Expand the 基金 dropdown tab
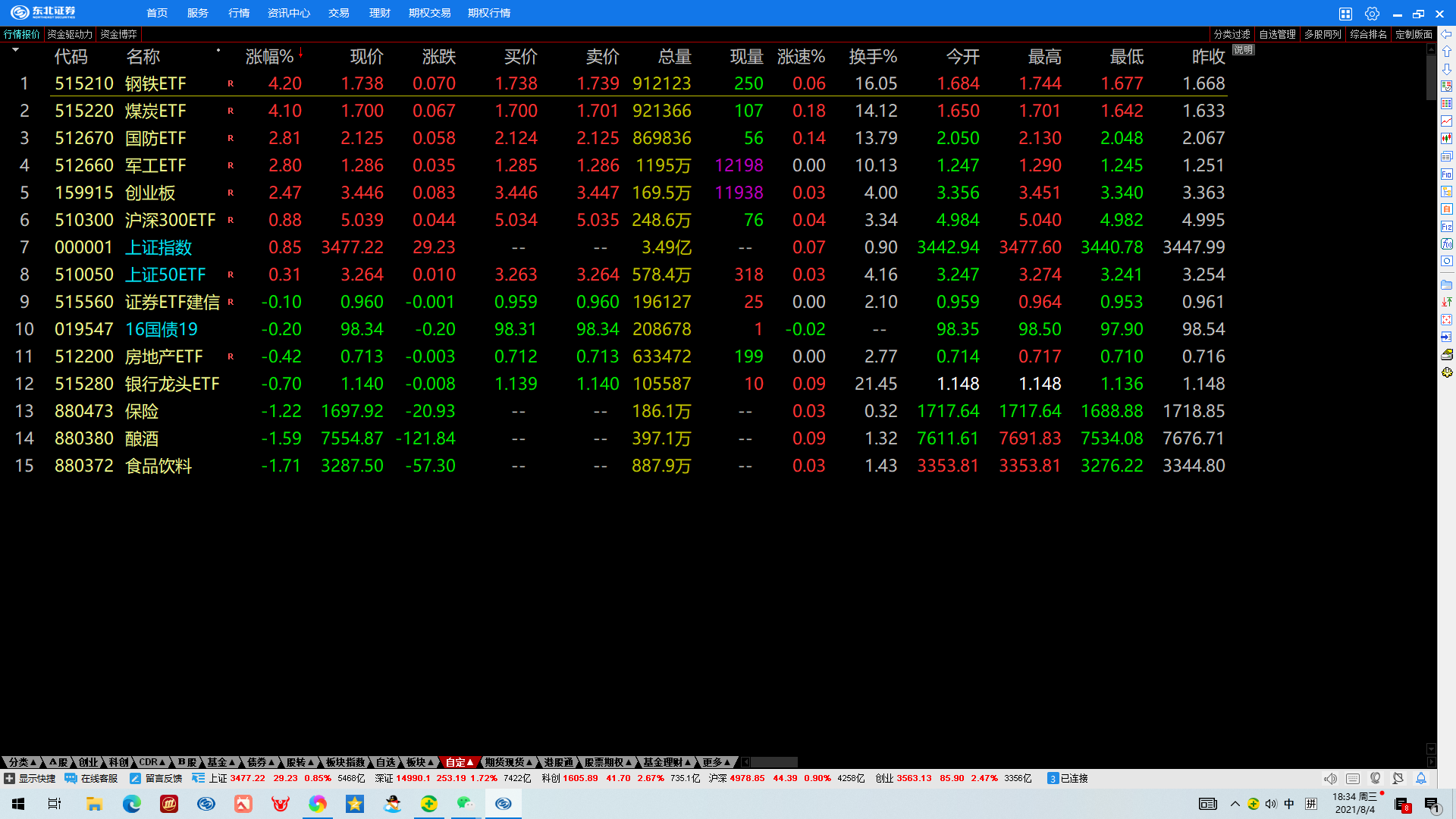Screen dimensions: 1456x819 pos(221,762)
